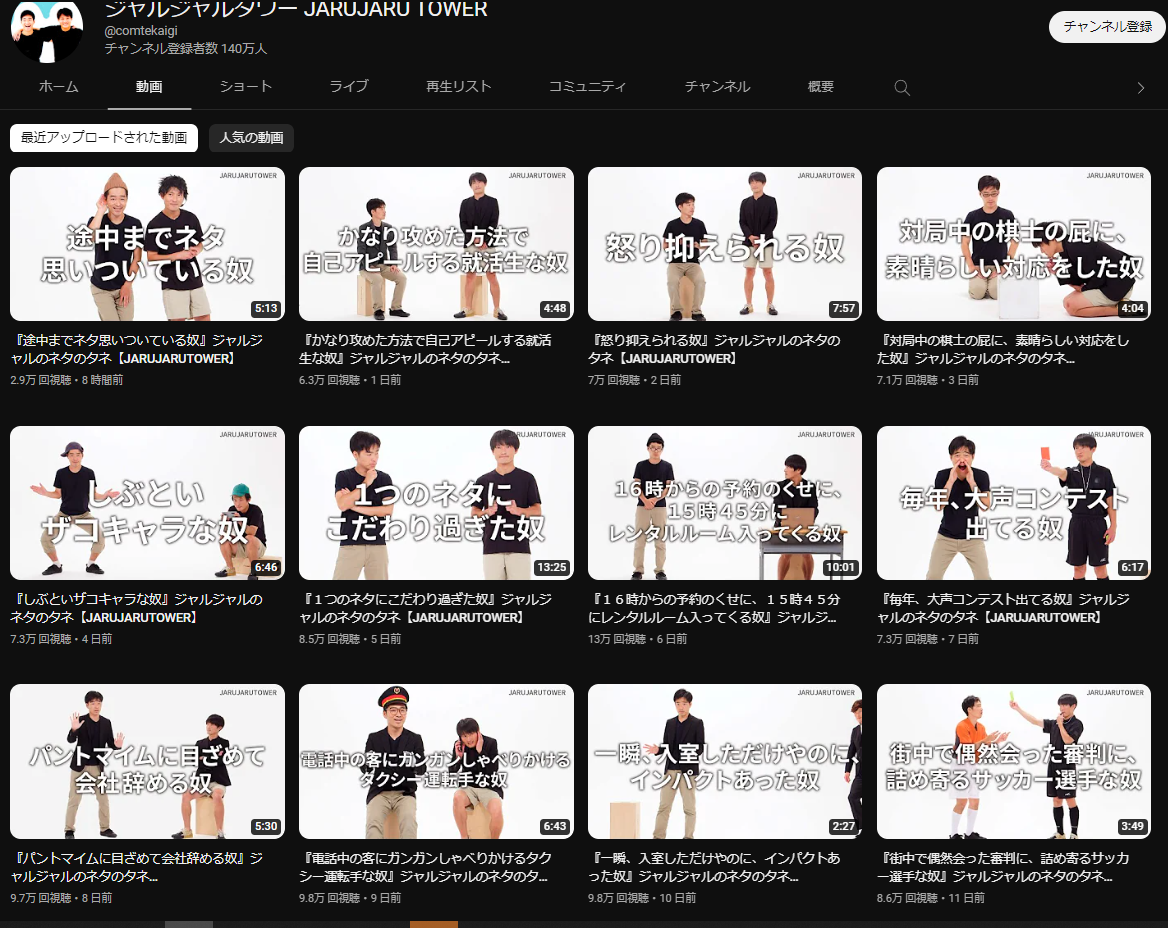
Task: Open the ショート tab
Action: pyautogui.click(x=246, y=86)
